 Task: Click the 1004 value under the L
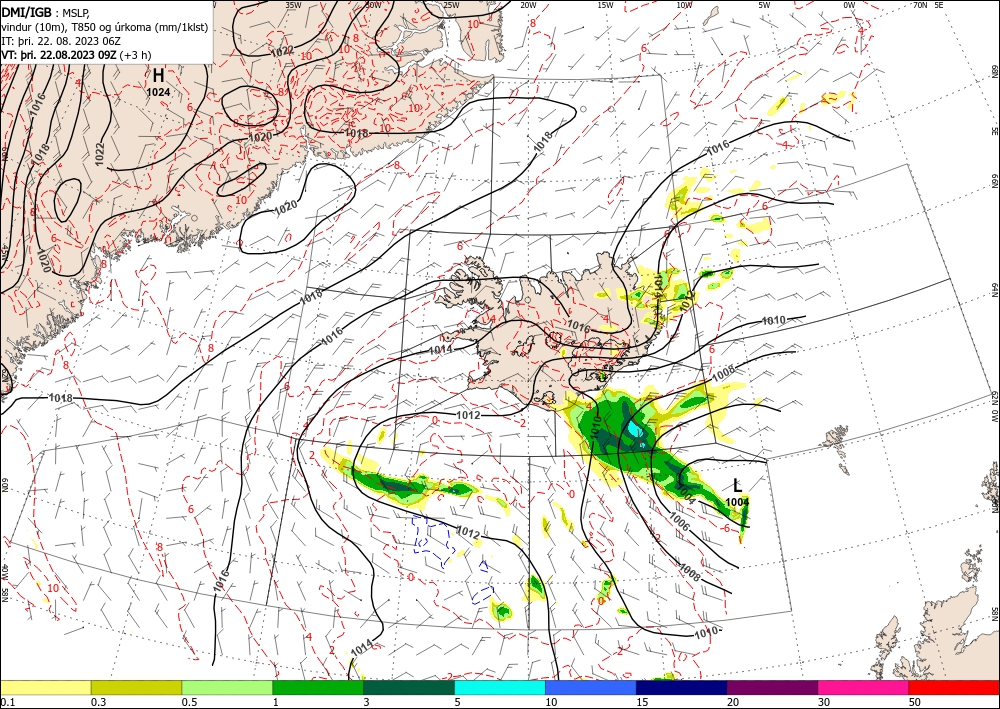pyautogui.click(x=737, y=502)
